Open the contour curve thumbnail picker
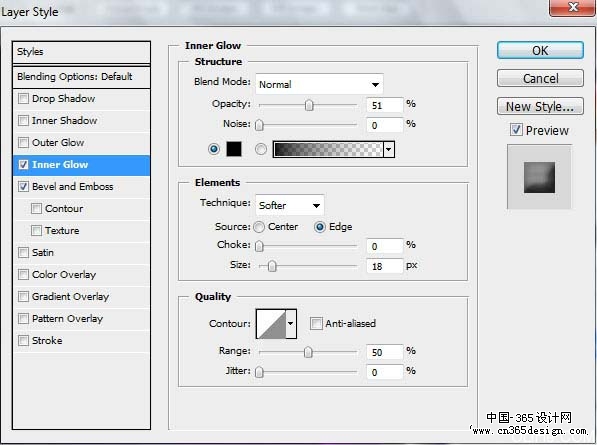 tap(271, 324)
